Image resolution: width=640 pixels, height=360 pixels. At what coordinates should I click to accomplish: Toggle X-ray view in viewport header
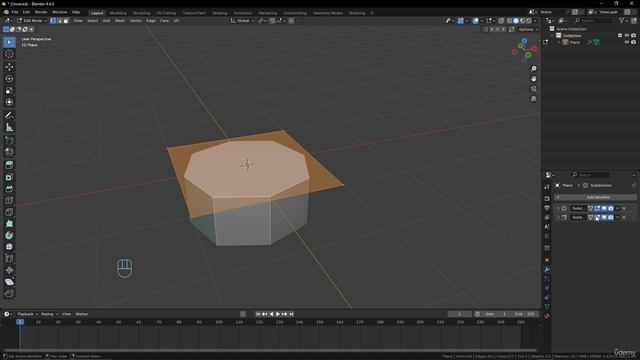click(x=501, y=20)
